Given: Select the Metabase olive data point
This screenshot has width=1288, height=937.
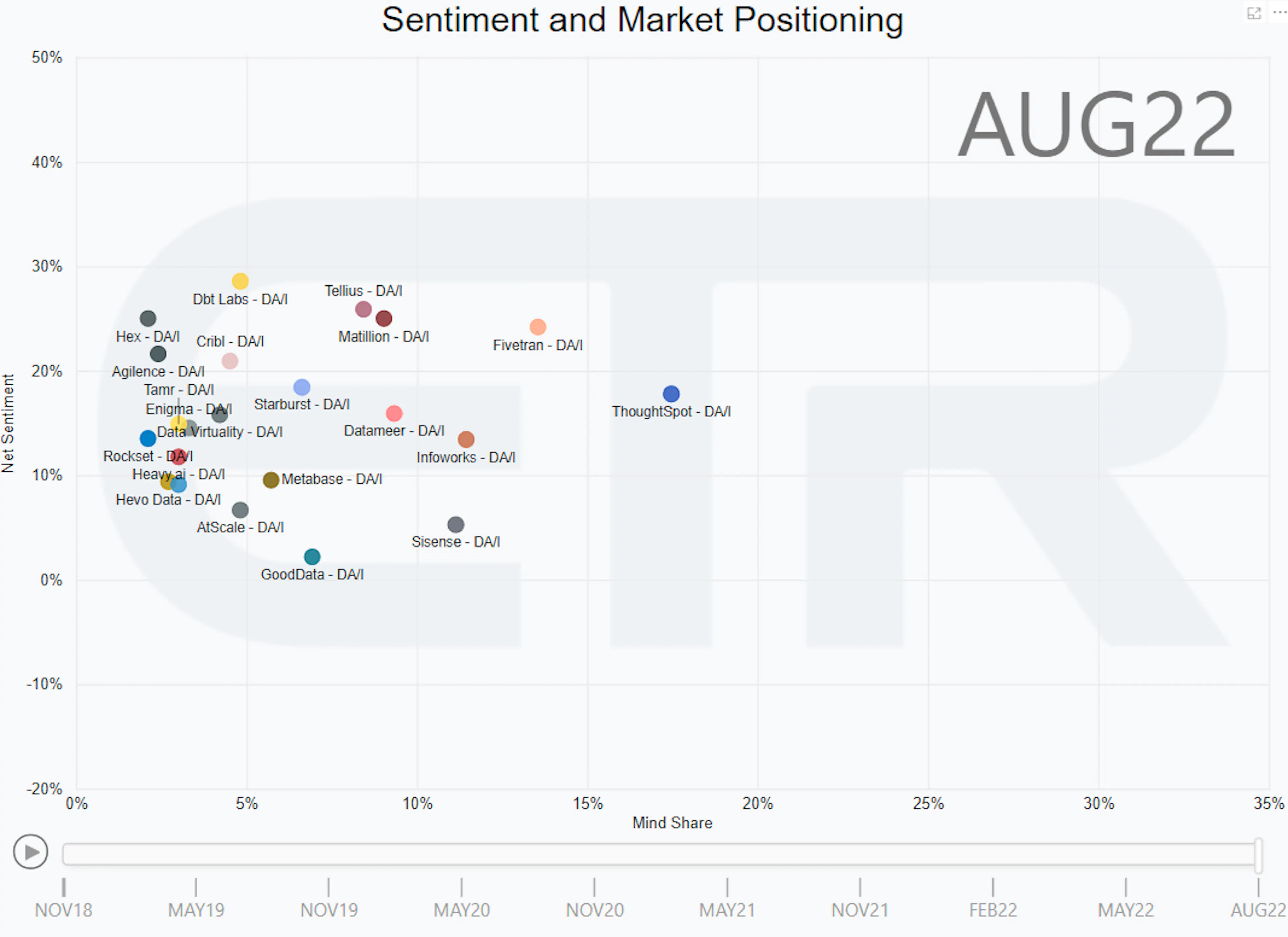Looking at the screenshot, I should coord(271,480).
